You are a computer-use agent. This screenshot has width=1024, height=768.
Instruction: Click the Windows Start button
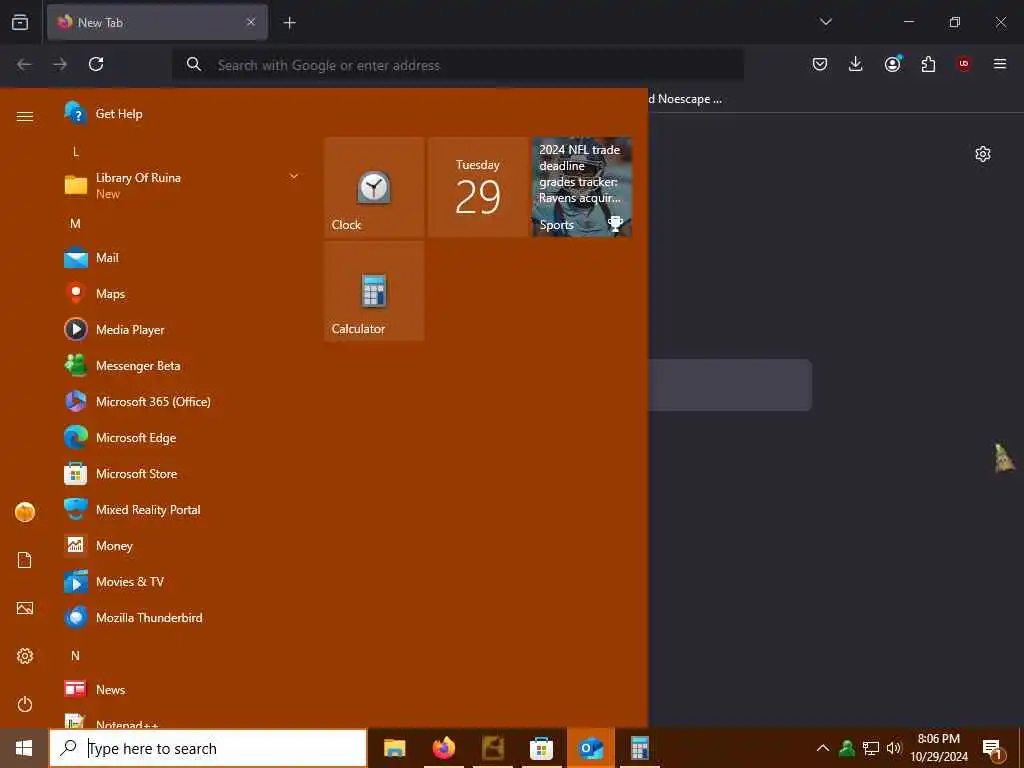[24, 748]
